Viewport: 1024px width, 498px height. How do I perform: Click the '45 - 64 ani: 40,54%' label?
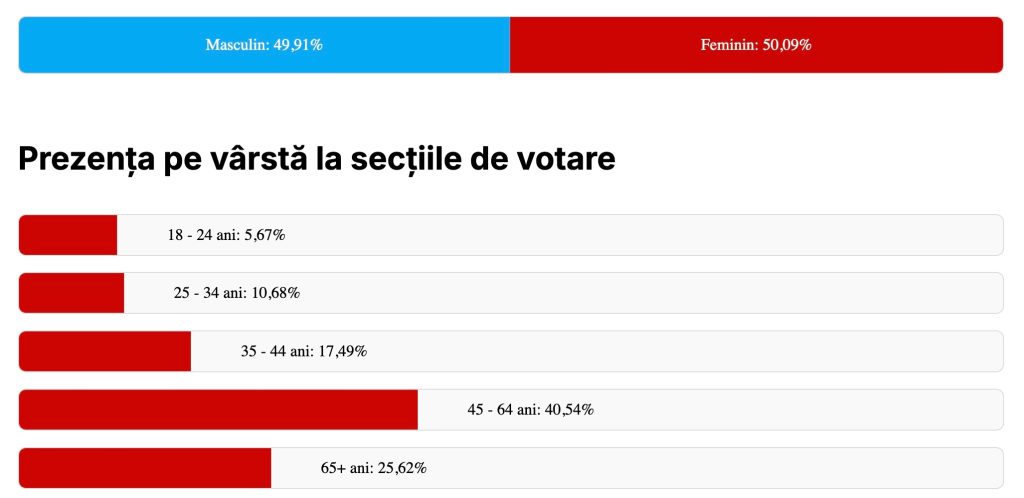[x=531, y=409]
